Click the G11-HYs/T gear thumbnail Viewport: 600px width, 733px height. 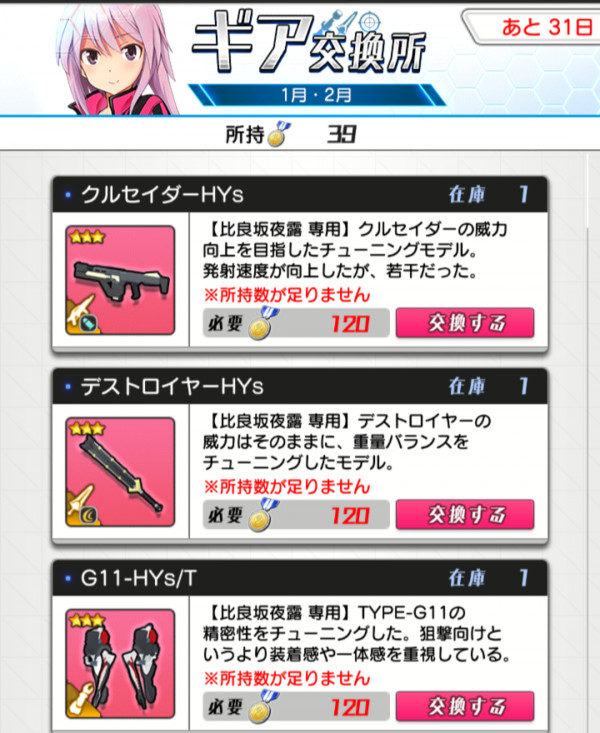click(x=120, y=664)
